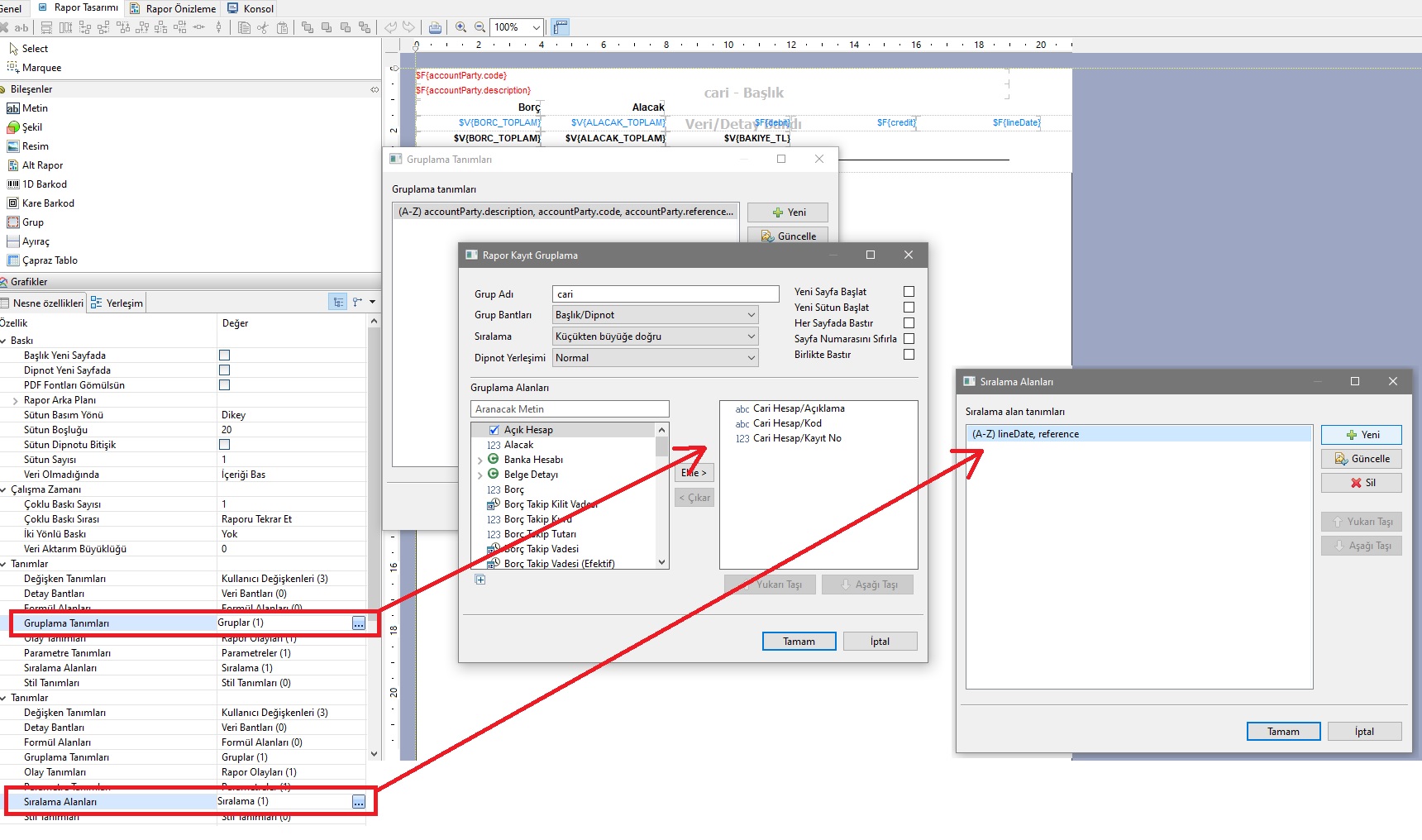
Task: Pick the Kare Barkod component
Action: pos(47,203)
